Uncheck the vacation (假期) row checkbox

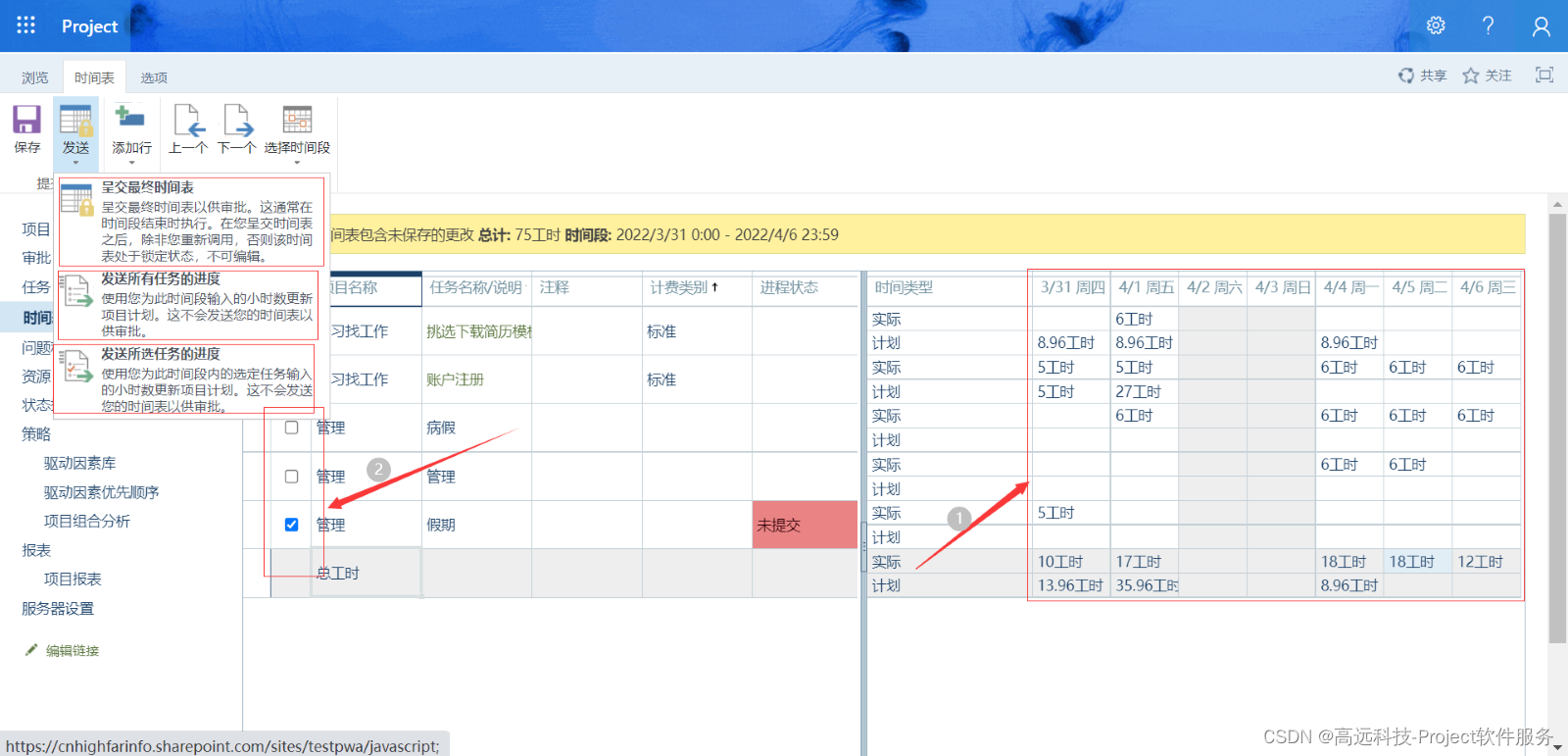pos(291,525)
